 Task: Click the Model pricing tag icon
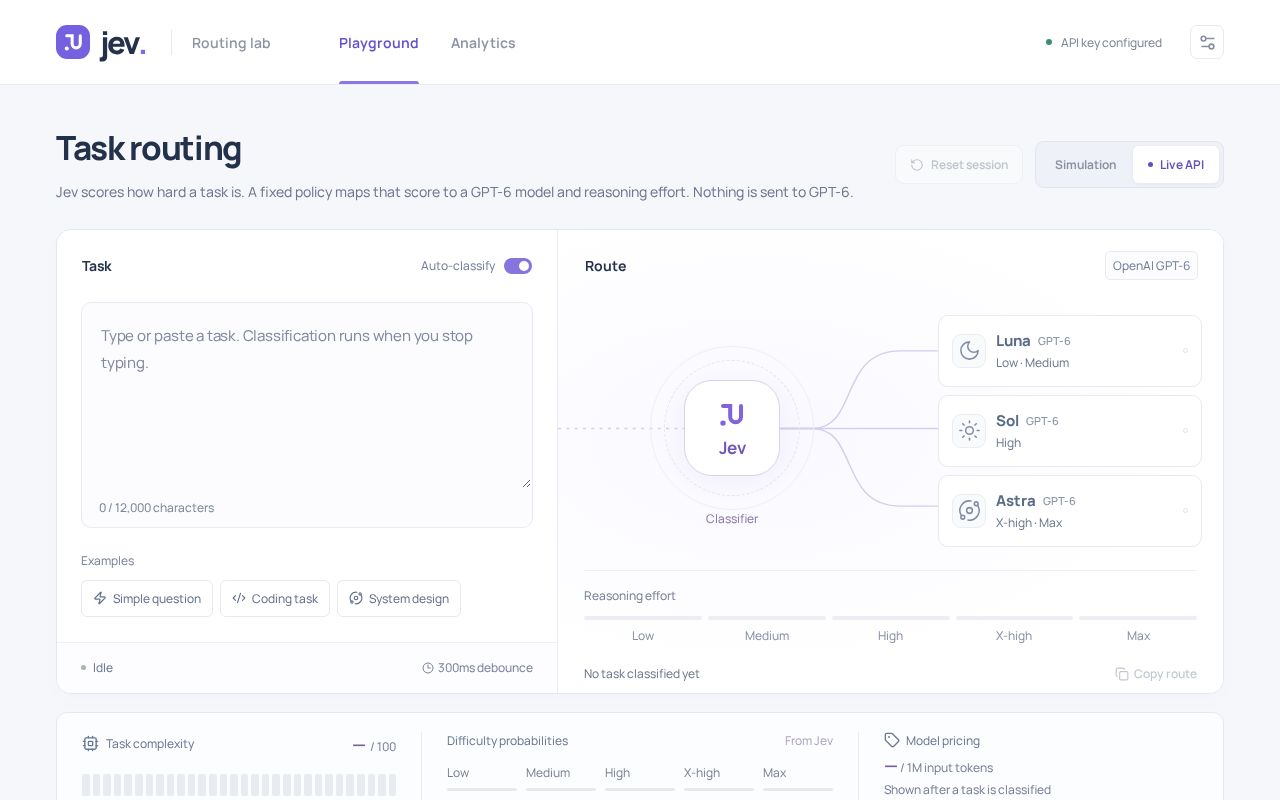coord(892,740)
